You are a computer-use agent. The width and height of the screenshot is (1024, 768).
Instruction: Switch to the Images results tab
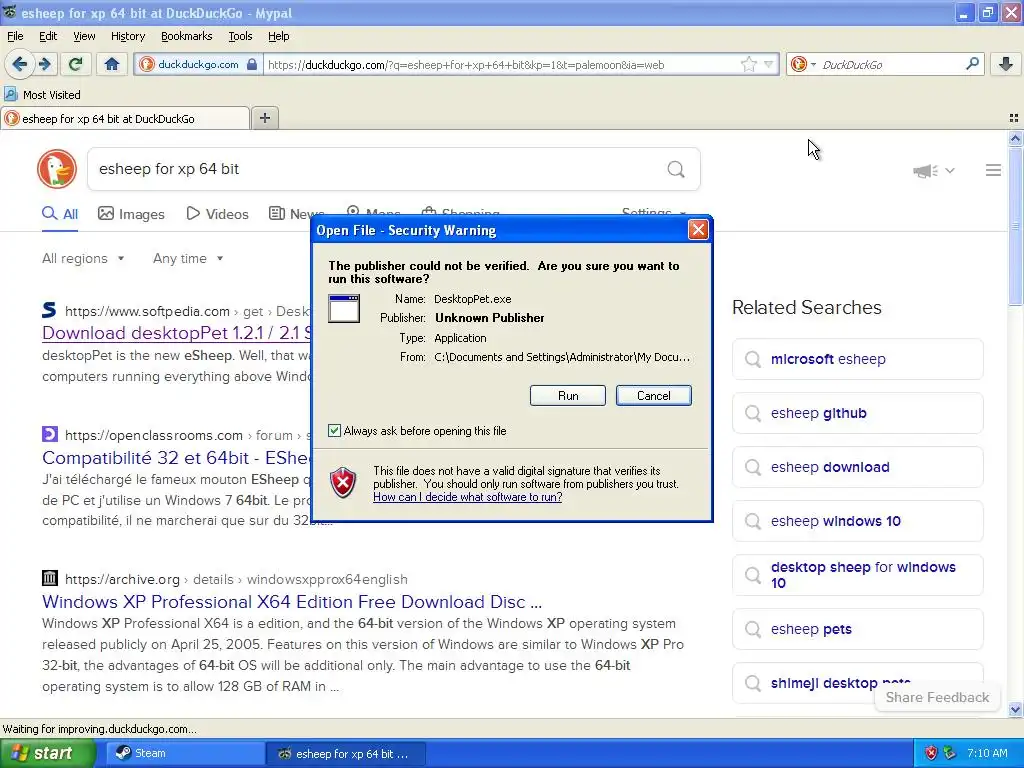[x=131, y=214]
